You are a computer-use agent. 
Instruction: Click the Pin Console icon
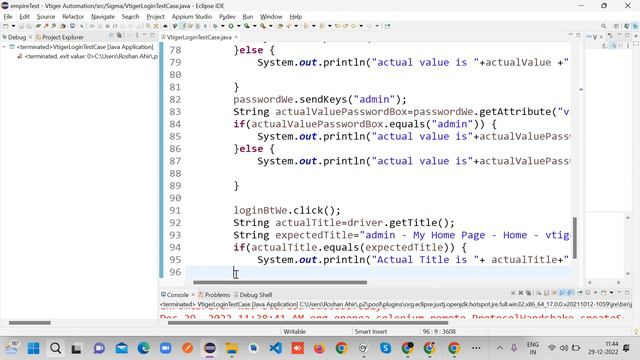580,293
